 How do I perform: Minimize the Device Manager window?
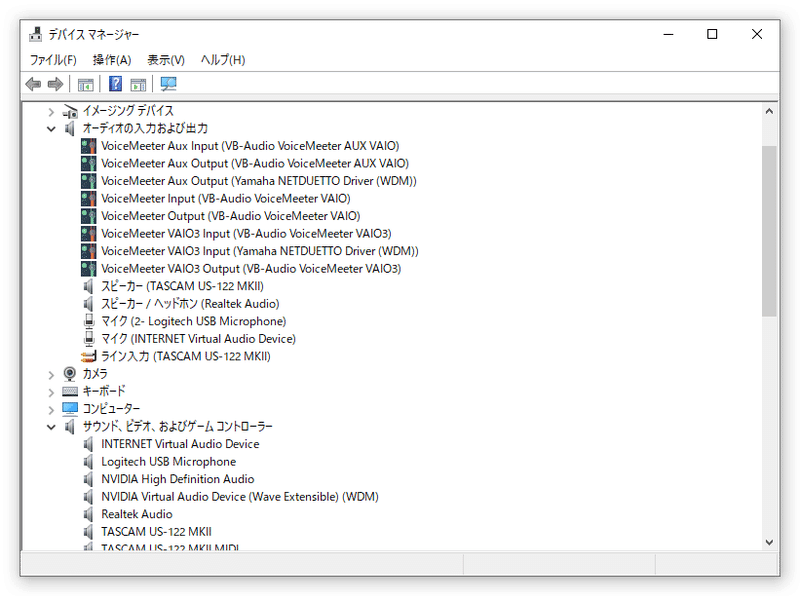click(668, 34)
